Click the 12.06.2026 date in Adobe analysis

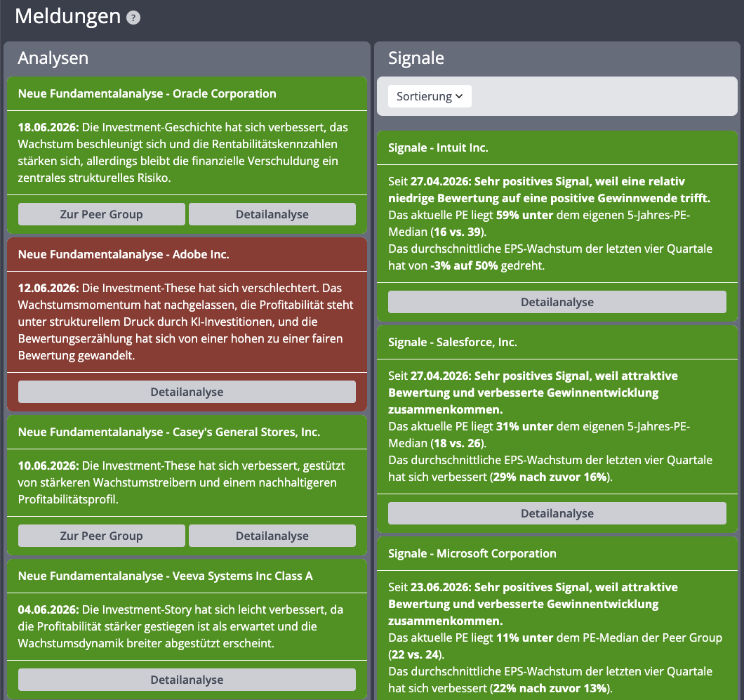[48, 288]
